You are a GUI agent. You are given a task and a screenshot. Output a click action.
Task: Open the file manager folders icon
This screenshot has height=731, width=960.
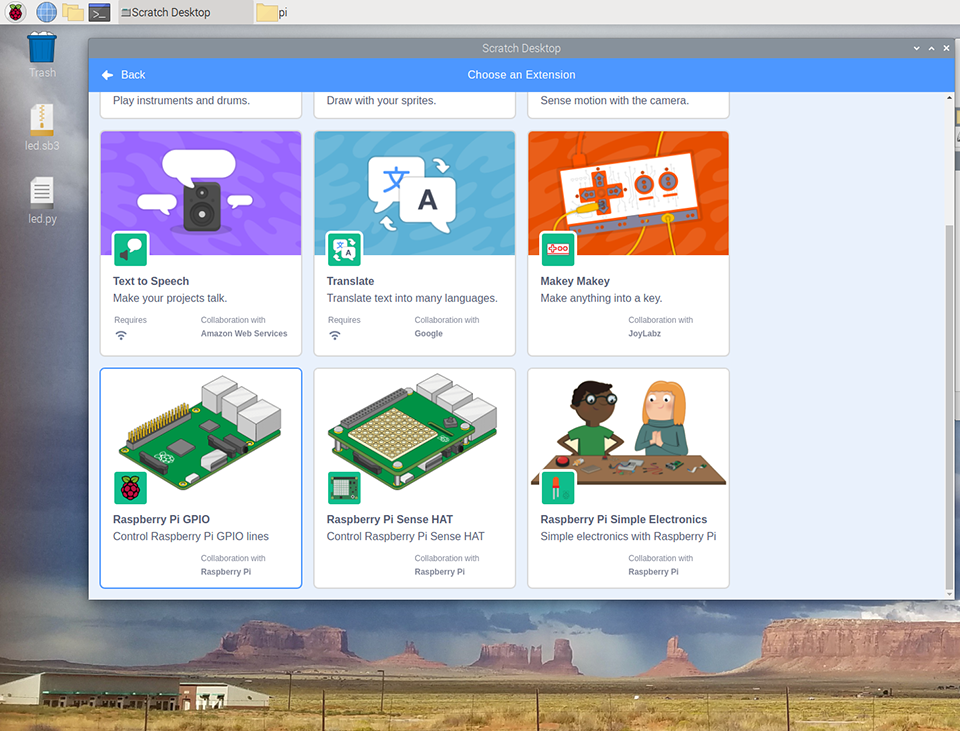pos(73,12)
